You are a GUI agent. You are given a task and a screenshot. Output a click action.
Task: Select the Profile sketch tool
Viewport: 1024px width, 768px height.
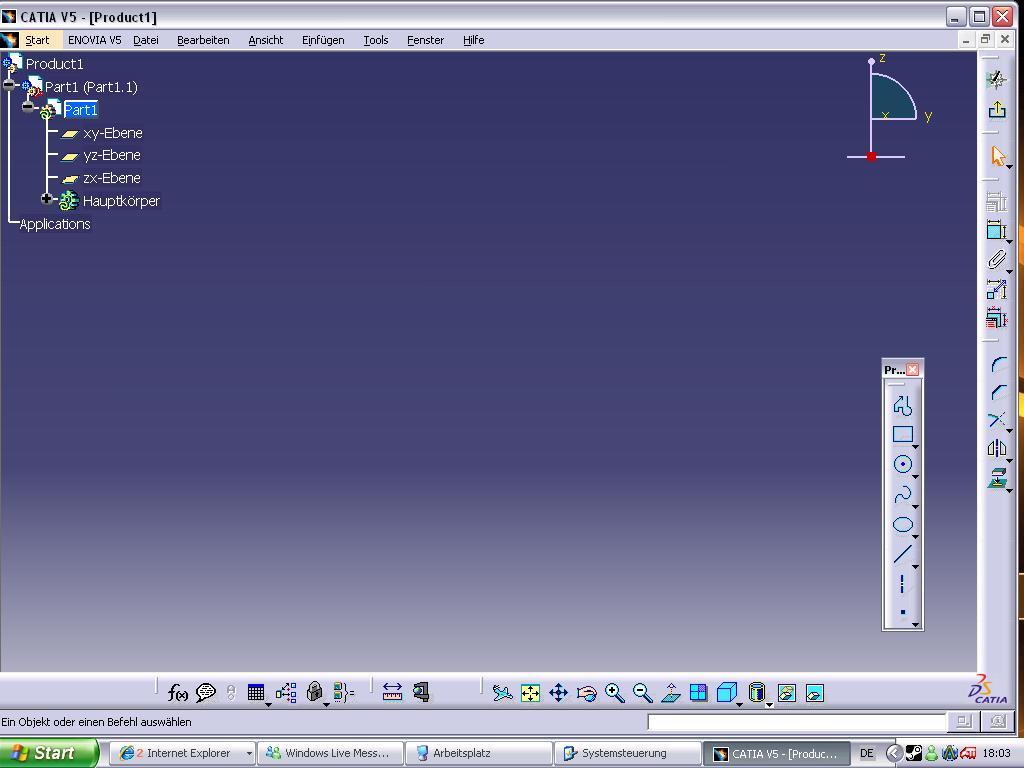(902, 406)
